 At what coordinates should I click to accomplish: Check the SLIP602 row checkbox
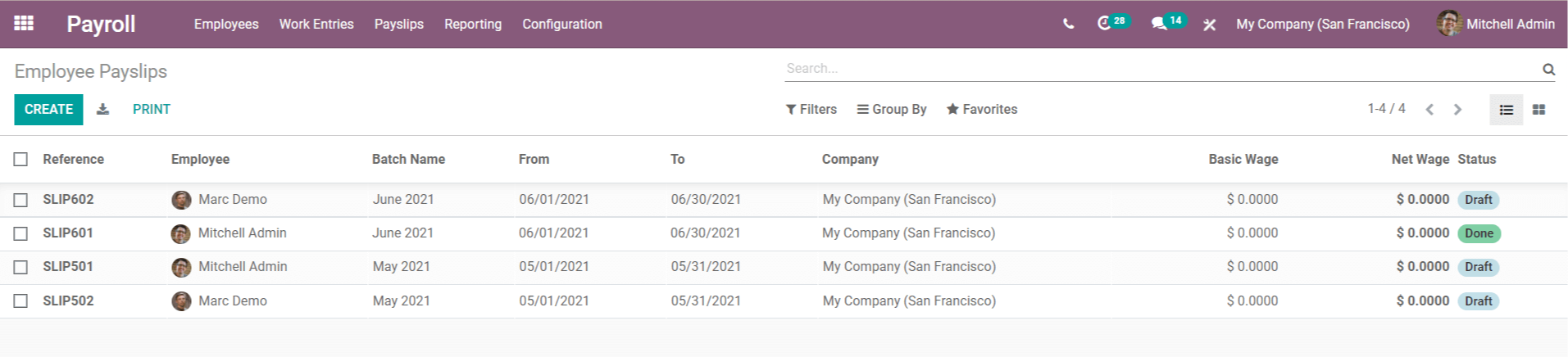(x=20, y=200)
